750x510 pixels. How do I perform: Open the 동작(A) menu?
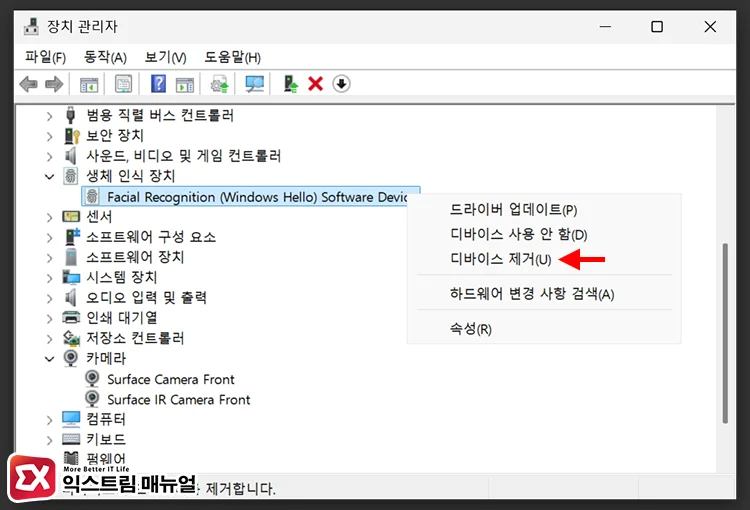click(x=105, y=57)
